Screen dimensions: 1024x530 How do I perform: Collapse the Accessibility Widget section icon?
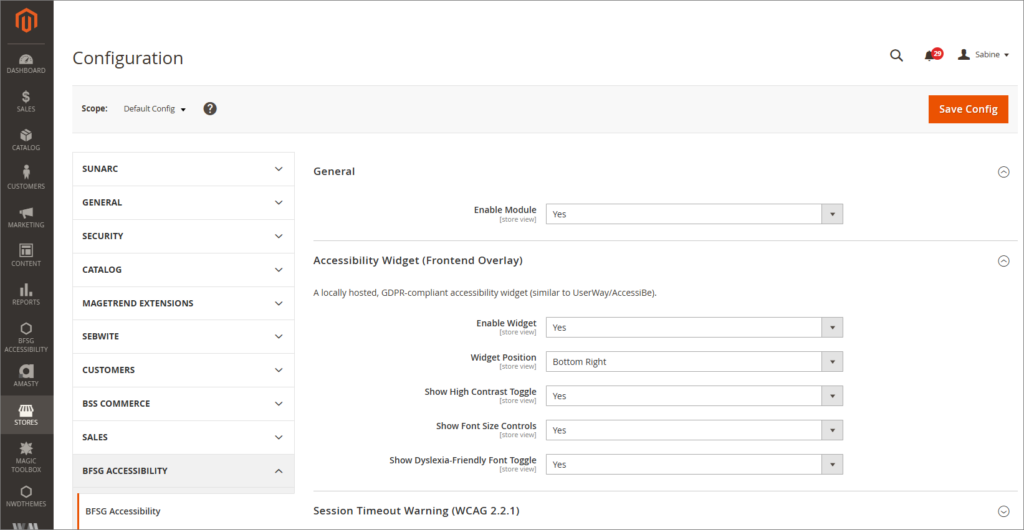pyautogui.click(x=1004, y=261)
